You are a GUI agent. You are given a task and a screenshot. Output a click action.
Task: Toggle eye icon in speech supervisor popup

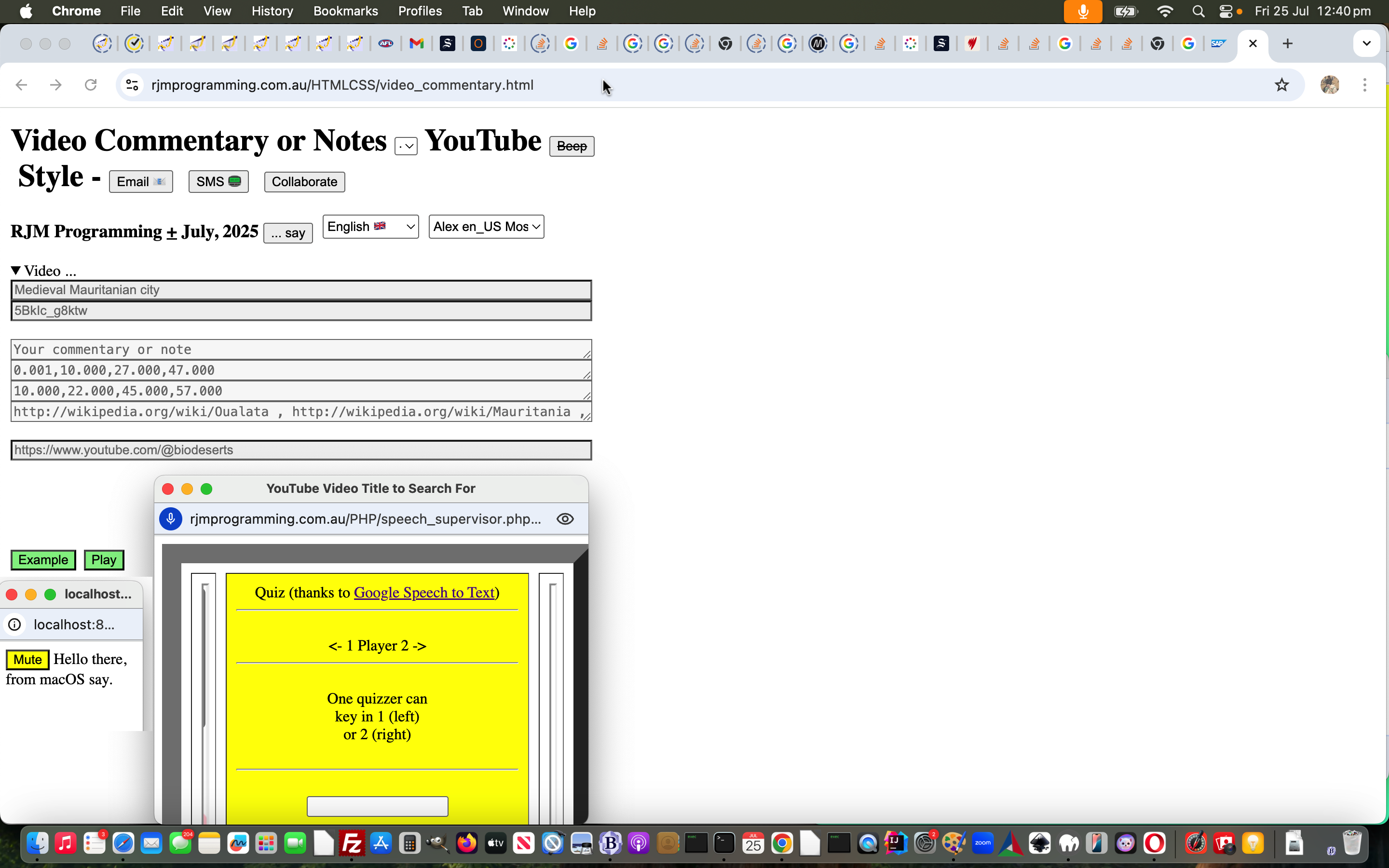pyautogui.click(x=565, y=519)
